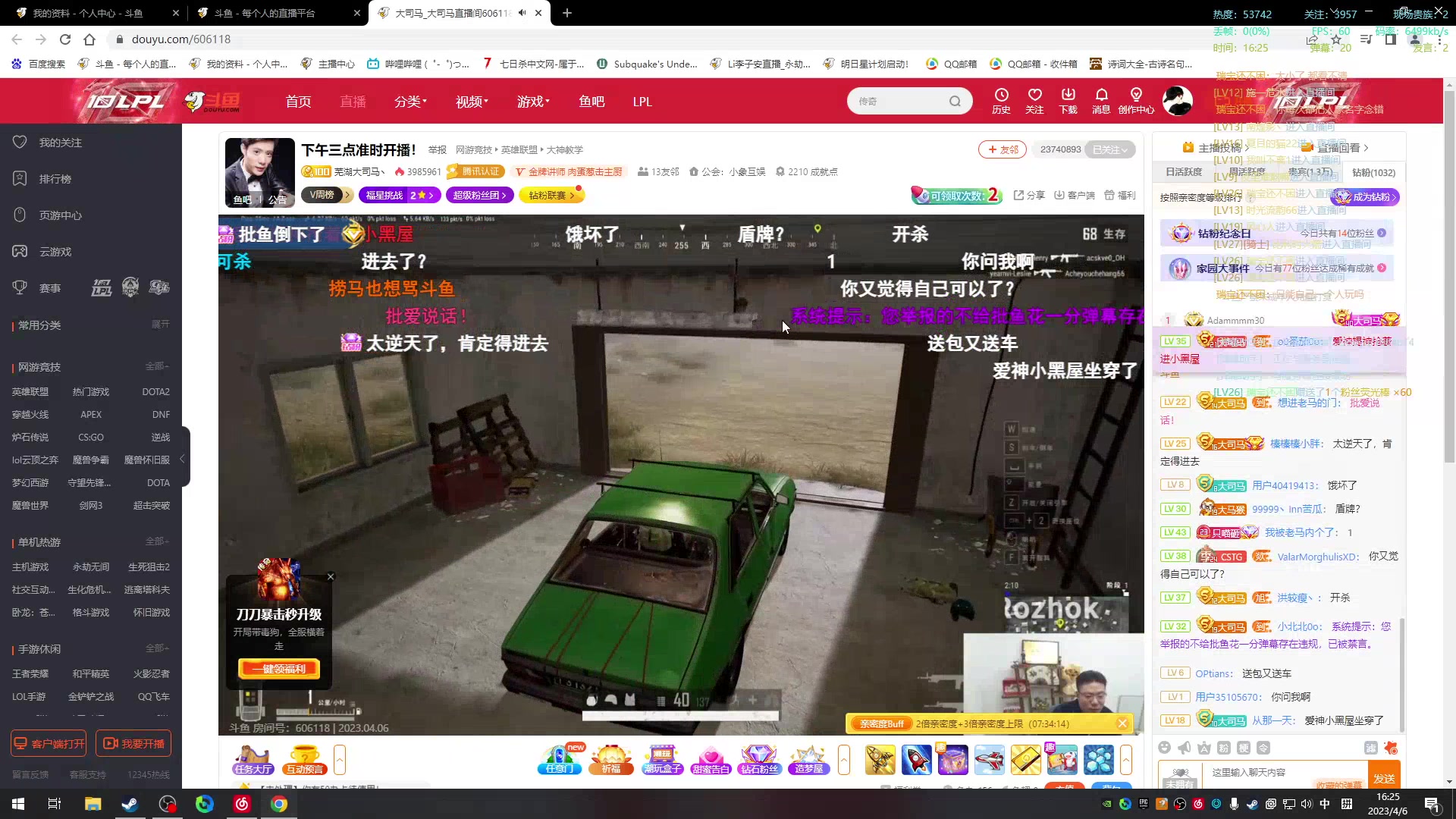The image size is (1456, 819).
Task: Switch to the 钻粉(1032) tab
Action: tap(1373, 173)
